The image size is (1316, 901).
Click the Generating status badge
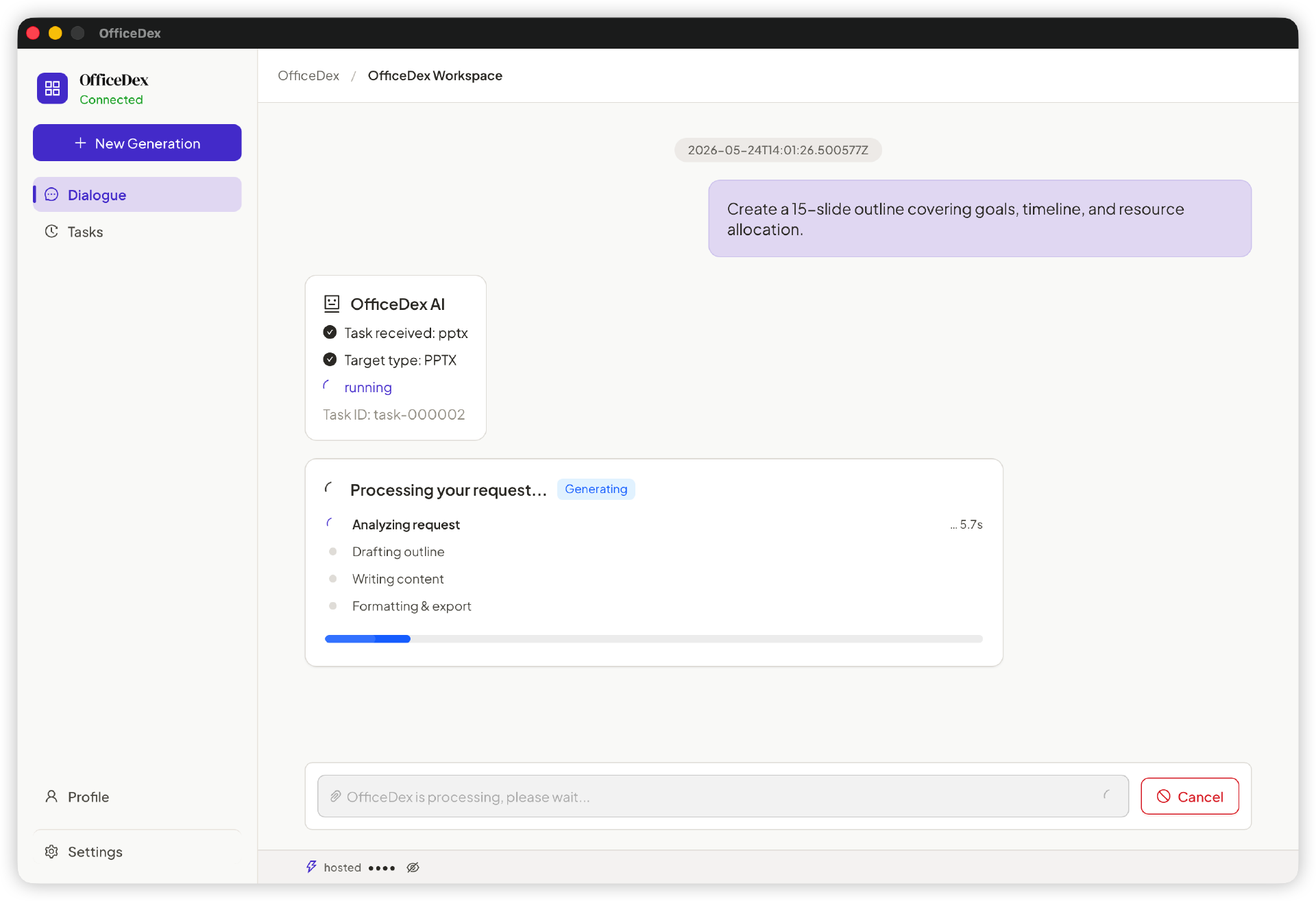click(x=596, y=489)
